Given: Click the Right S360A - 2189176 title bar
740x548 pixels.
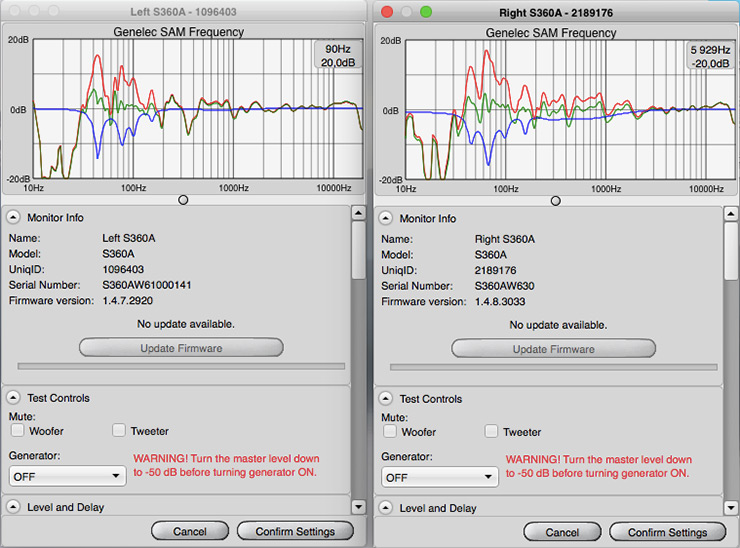Looking at the screenshot, I should click(556, 13).
